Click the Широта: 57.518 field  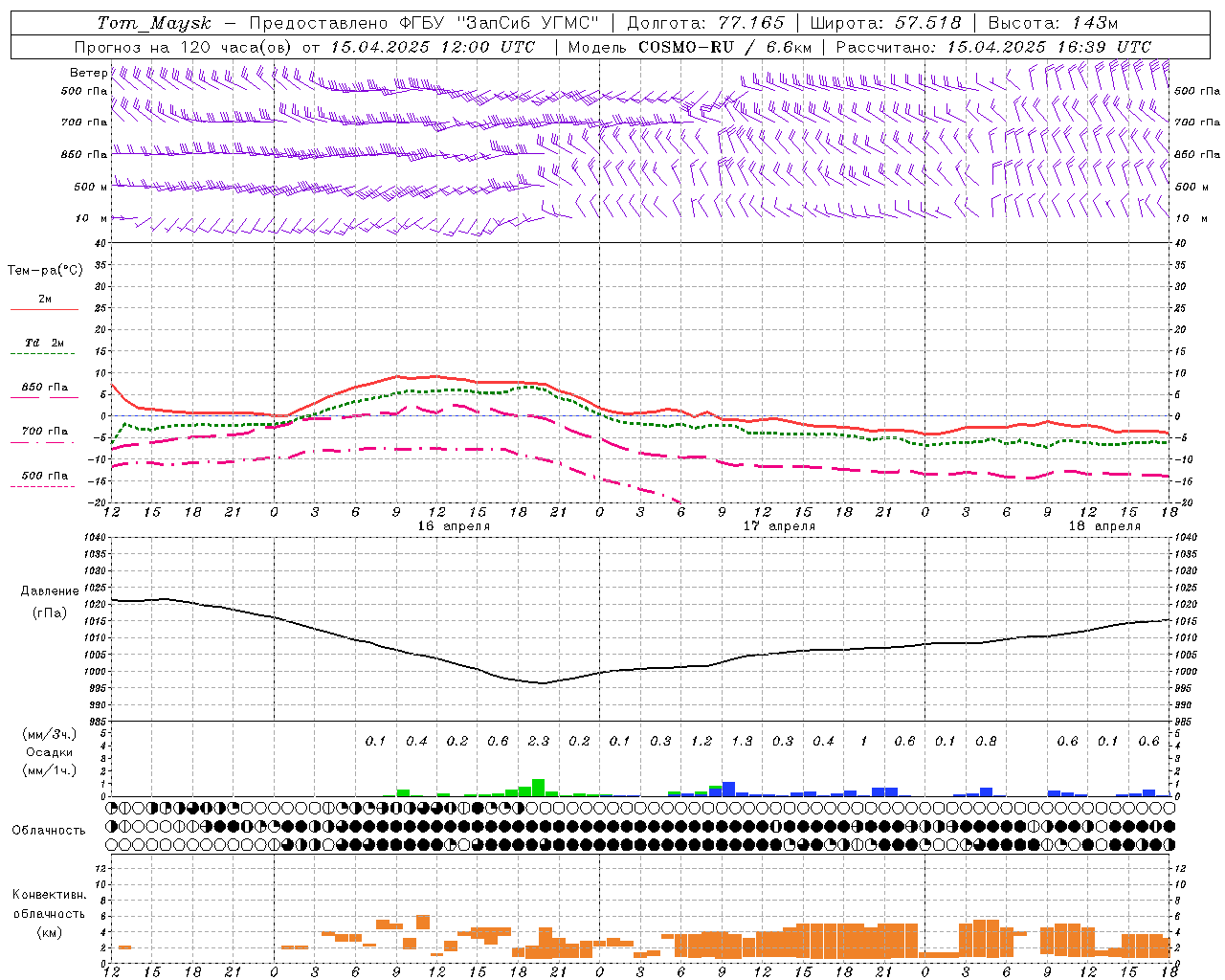pyautogui.click(x=885, y=23)
